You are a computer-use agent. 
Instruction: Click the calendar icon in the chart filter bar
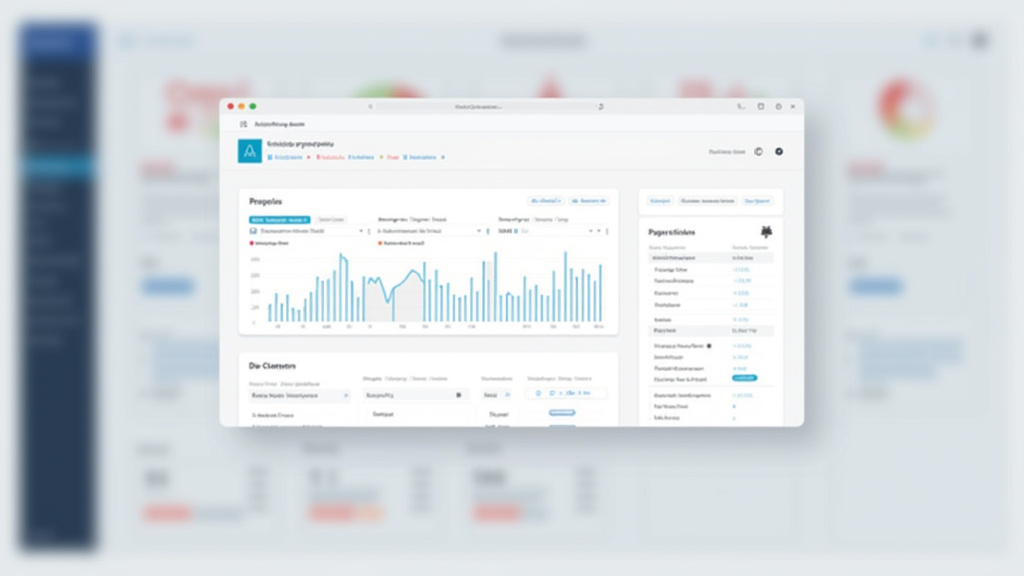255,230
